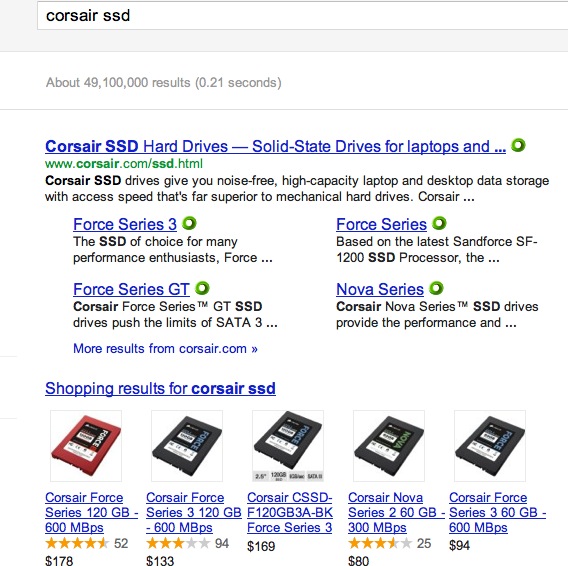Viewport: 568px width, 566px height.
Task: Click green ring icon next to Force Series GT
Action: click(202, 288)
